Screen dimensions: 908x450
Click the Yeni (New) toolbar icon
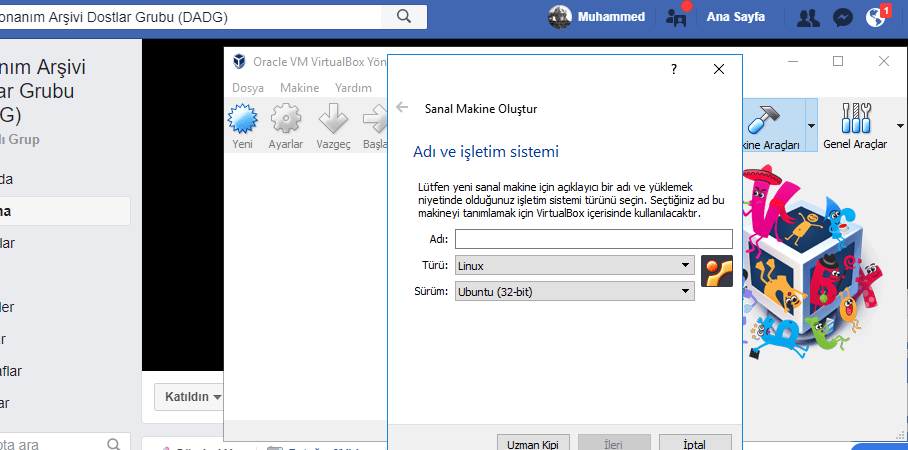coord(242,119)
